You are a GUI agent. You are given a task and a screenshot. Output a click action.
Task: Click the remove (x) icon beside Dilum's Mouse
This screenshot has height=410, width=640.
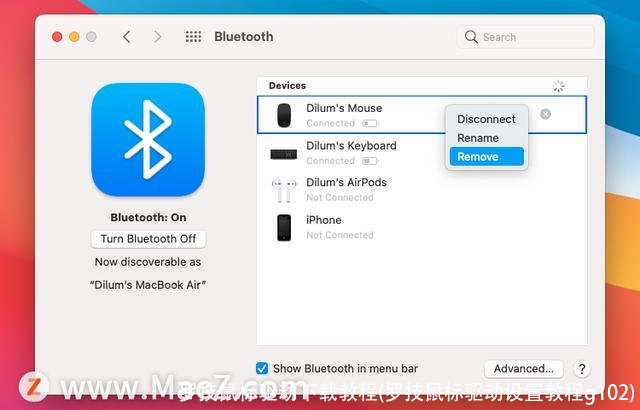click(545, 114)
